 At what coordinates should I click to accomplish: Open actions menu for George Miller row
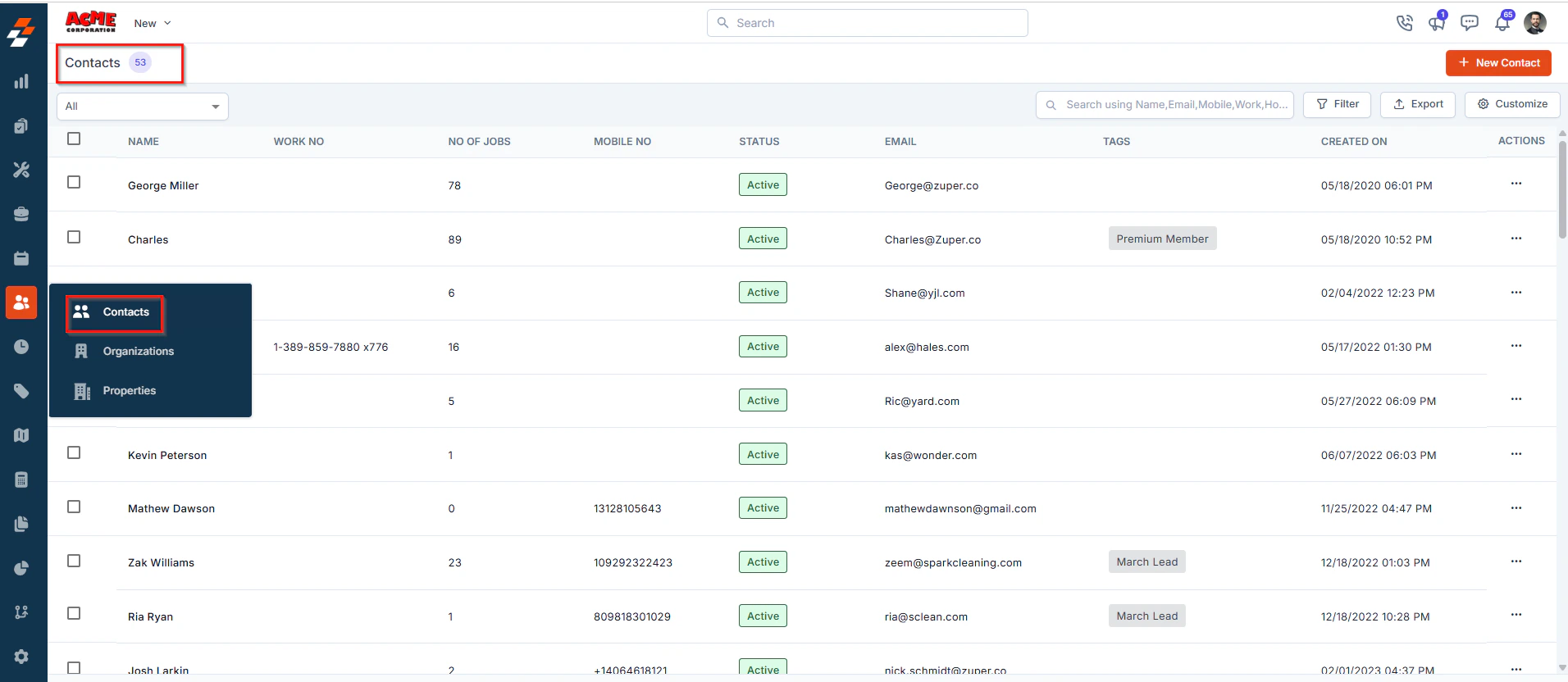click(x=1516, y=184)
